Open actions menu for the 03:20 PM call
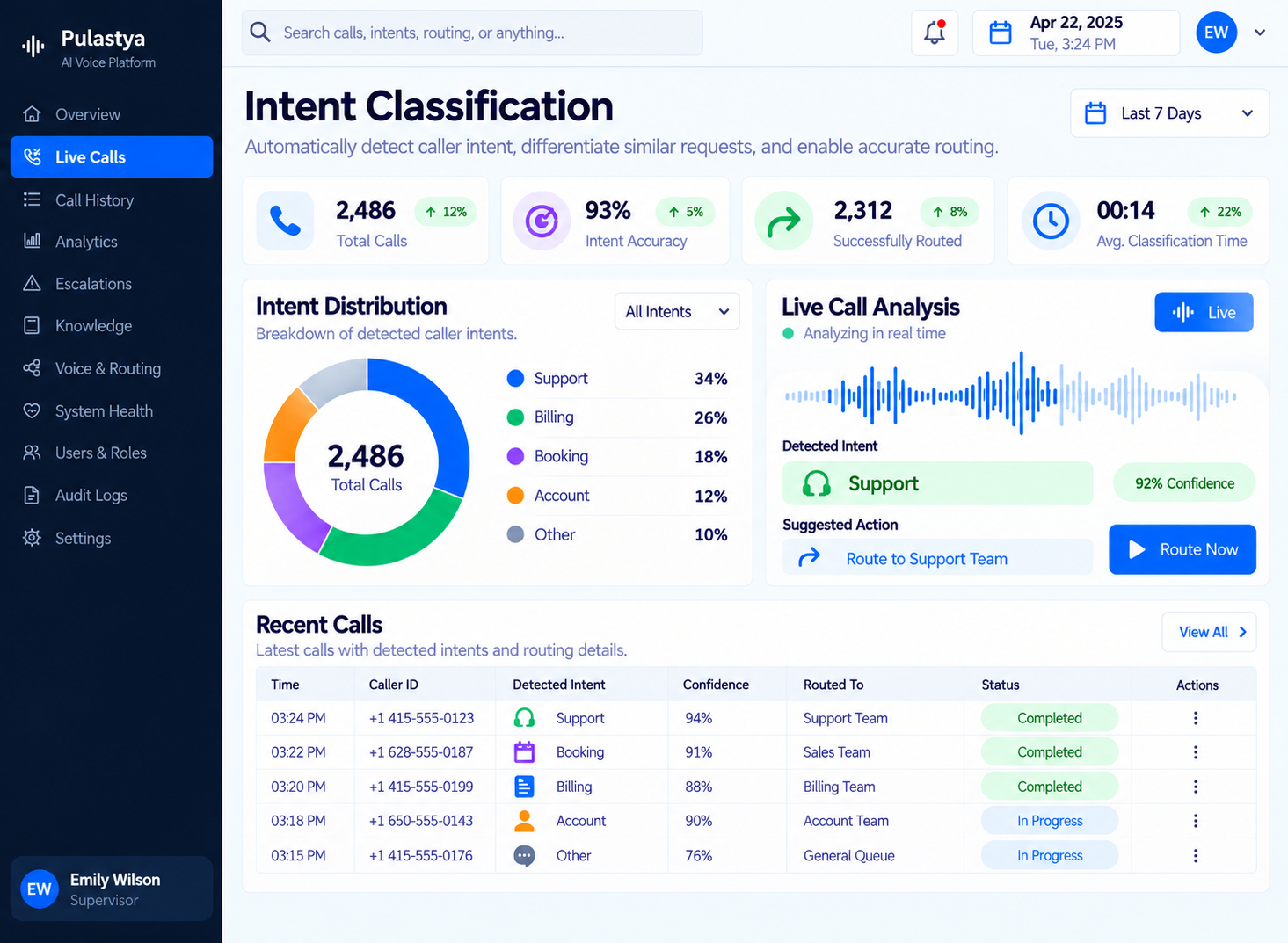The width and height of the screenshot is (1288, 943). [x=1196, y=787]
